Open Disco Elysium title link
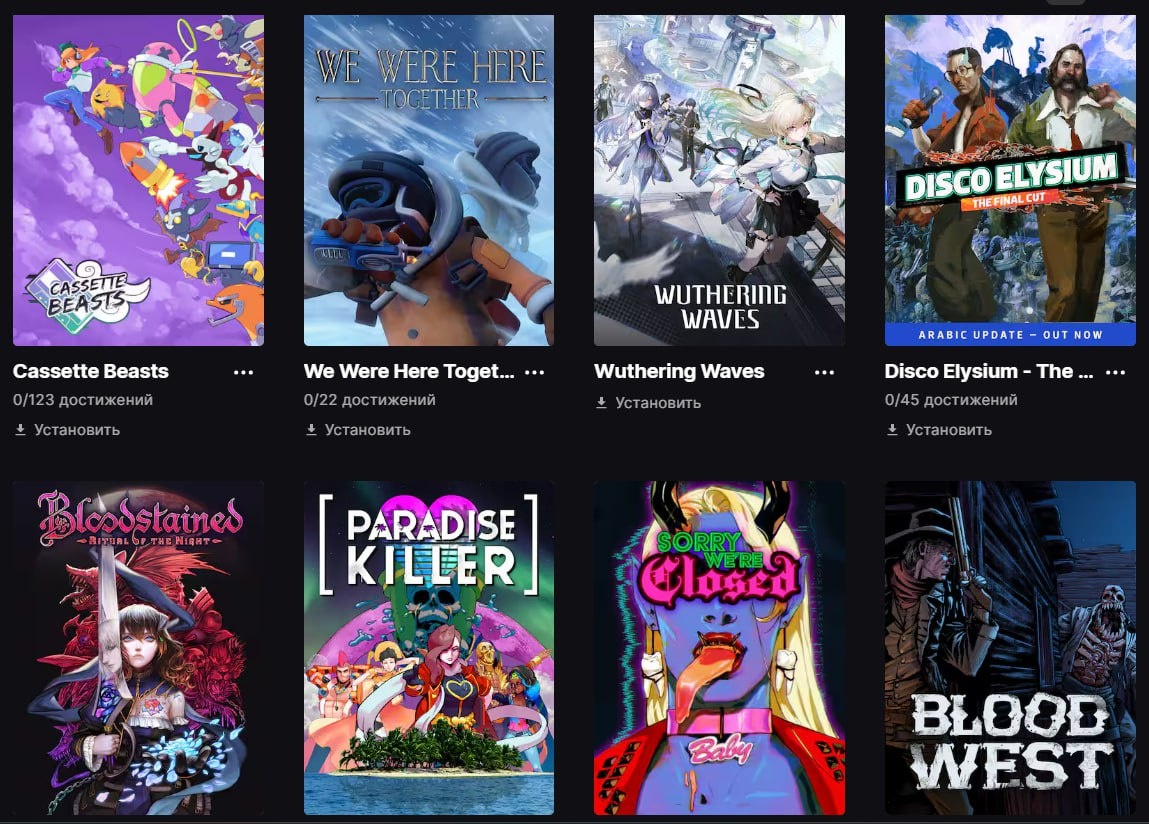1149x824 pixels. click(x=989, y=371)
